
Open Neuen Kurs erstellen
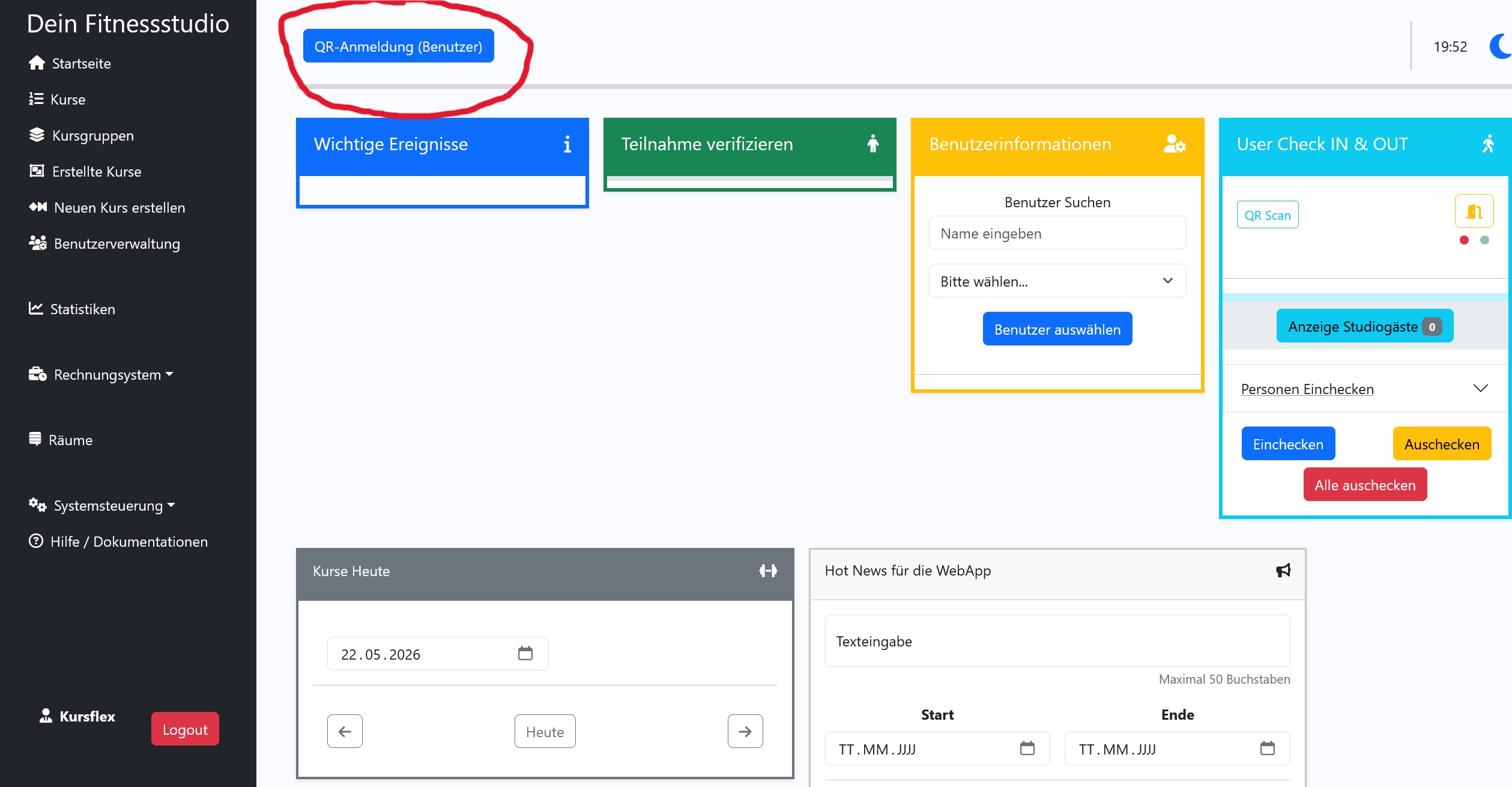[119, 207]
